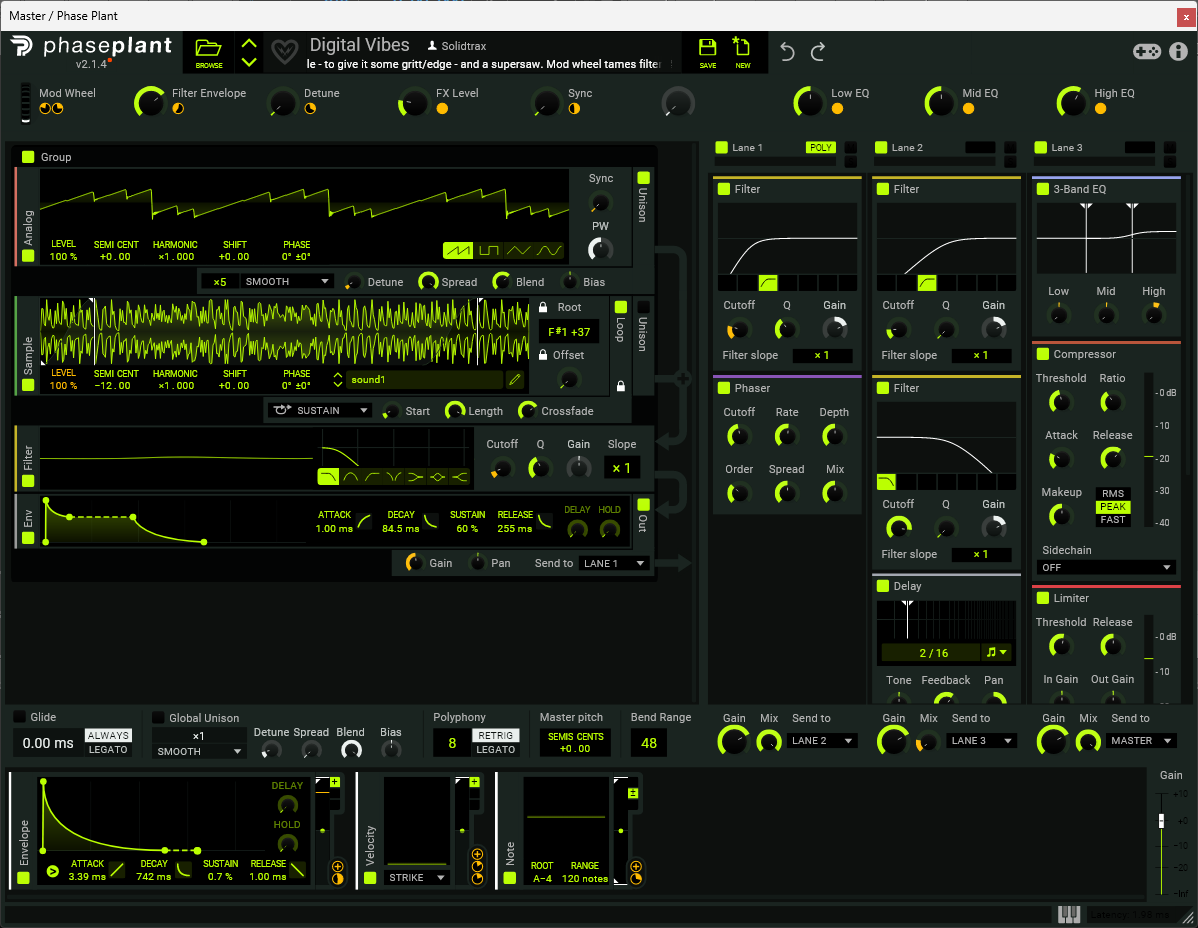The image size is (1198, 928).
Task: Open the Lane 3 Send to MASTER dropdown
Action: (1141, 741)
